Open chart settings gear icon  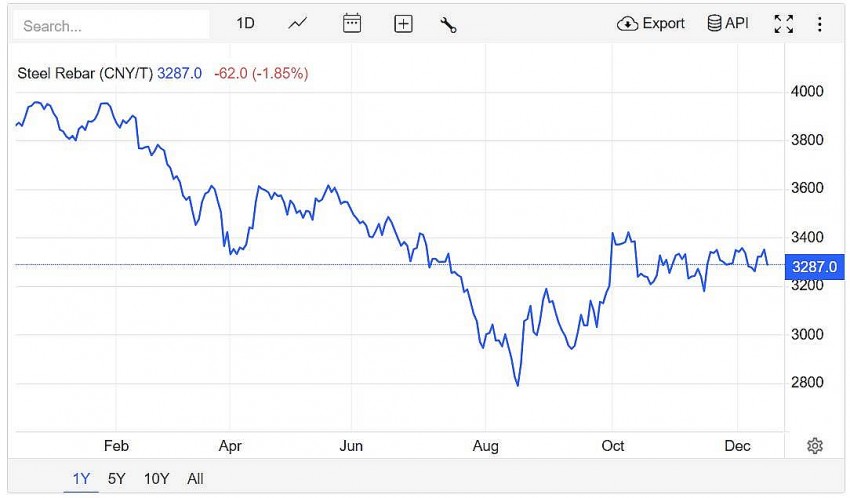(x=815, y=446)
